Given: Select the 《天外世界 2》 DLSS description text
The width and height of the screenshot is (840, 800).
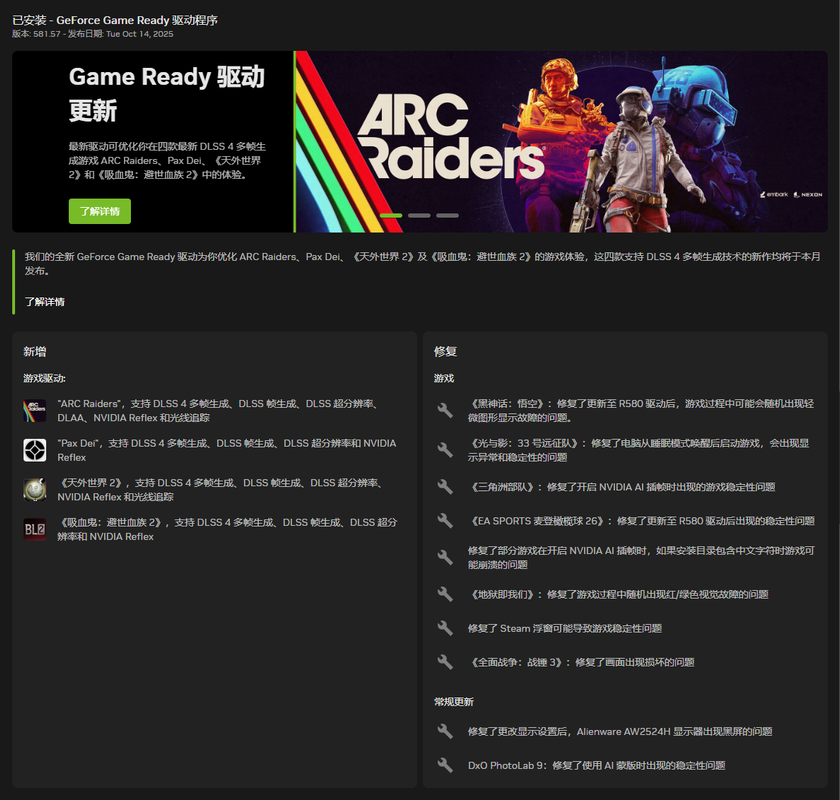Looking at the screenshot, I should click(221, 490).
